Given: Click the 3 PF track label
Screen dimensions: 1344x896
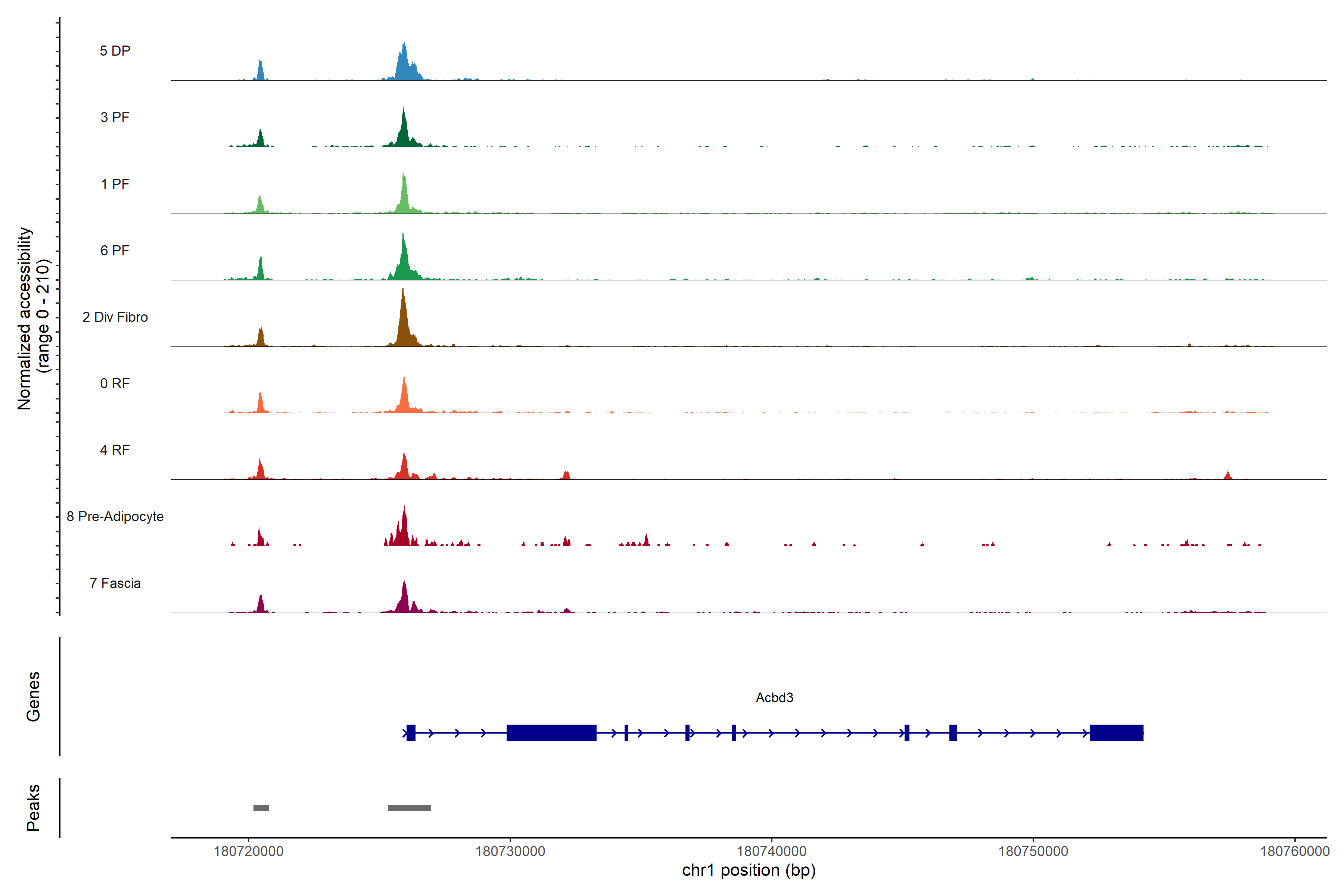Looking at the screenshot, I should tap(115, 117).
